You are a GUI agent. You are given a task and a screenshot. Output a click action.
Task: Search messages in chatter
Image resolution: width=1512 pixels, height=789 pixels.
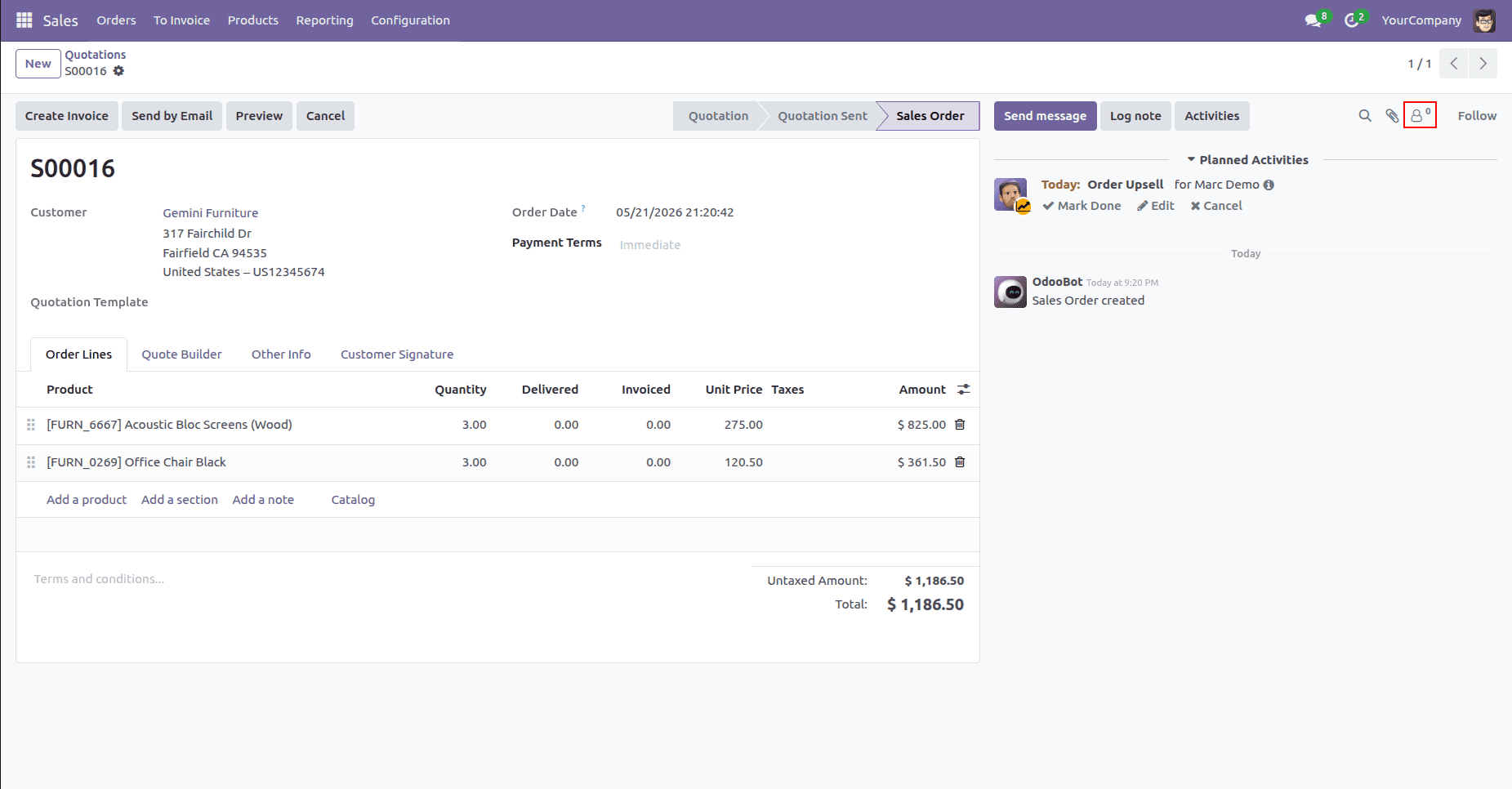pyautogui.click(x=1365, y=116)
